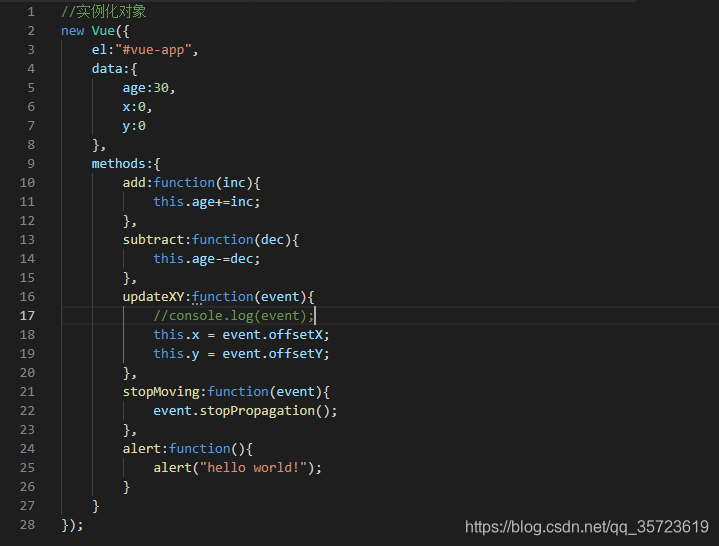Click the string "hello world!"
The width and height of the screenshot is (719, 546).
[x=253, y=468]
